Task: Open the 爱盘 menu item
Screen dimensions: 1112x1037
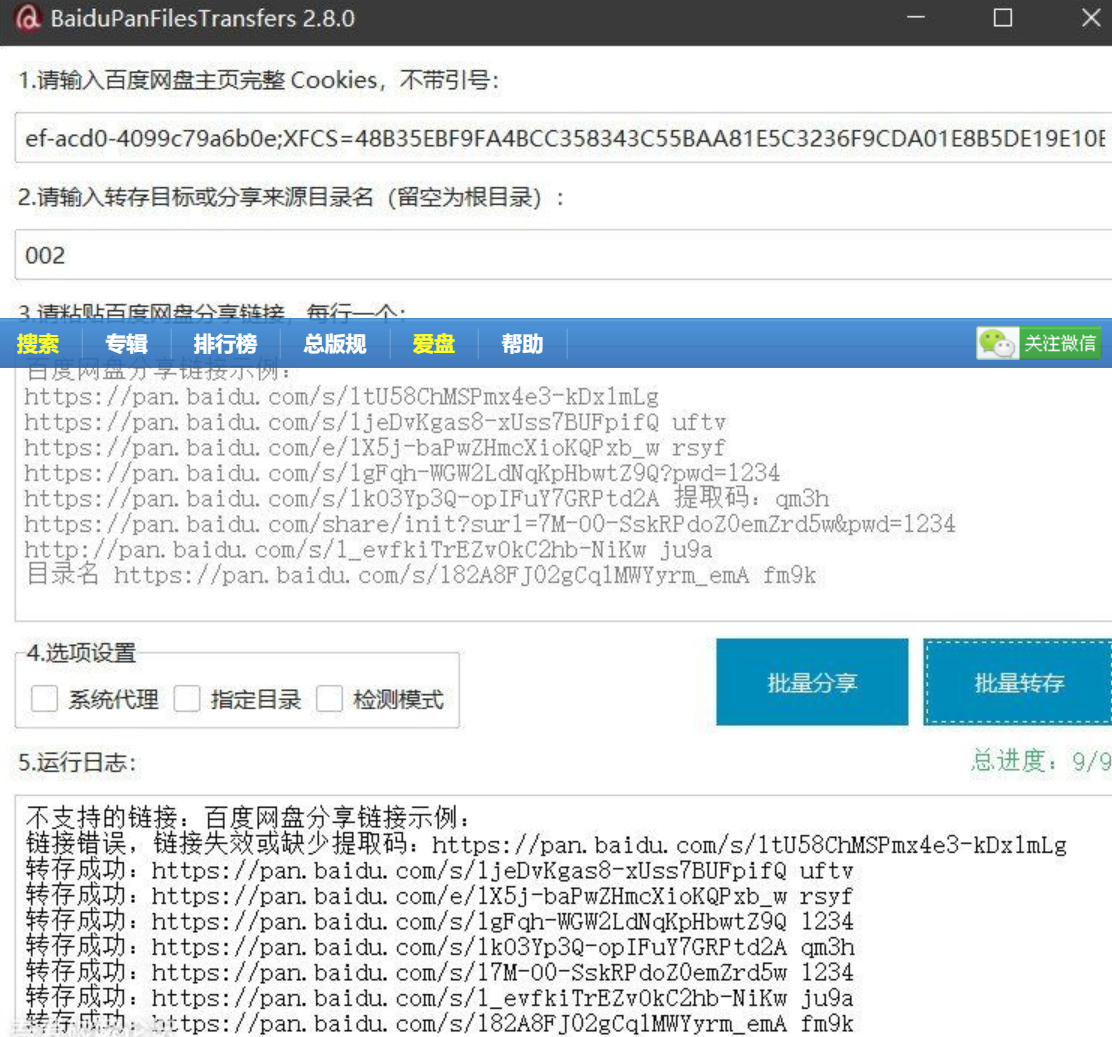Action: tap(433, 344)
